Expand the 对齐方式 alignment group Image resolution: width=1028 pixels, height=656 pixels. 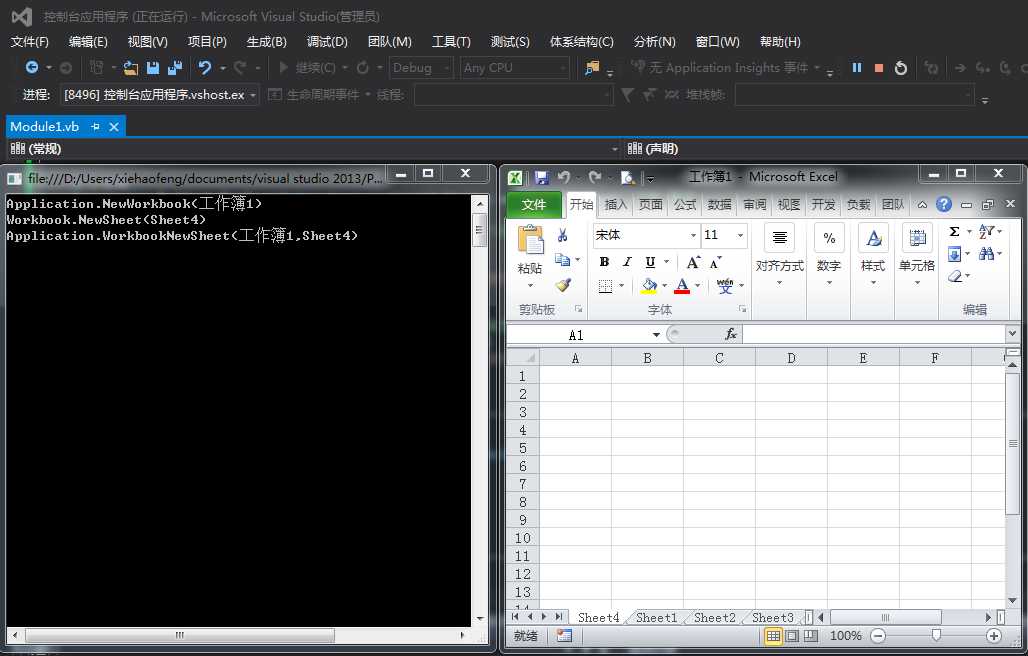[x=780, y=283]
